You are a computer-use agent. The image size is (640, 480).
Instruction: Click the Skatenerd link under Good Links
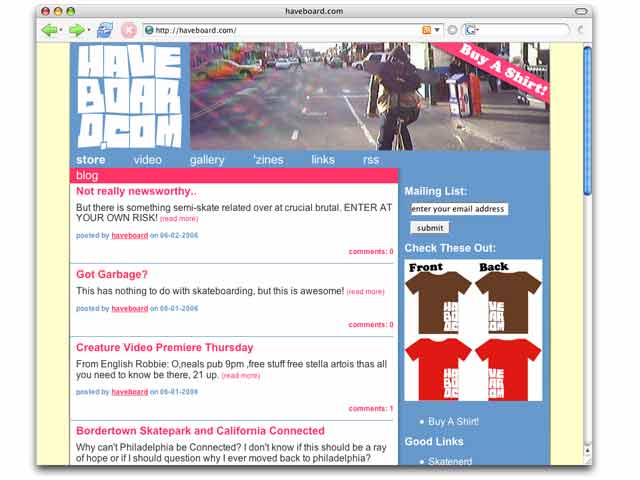450,461
